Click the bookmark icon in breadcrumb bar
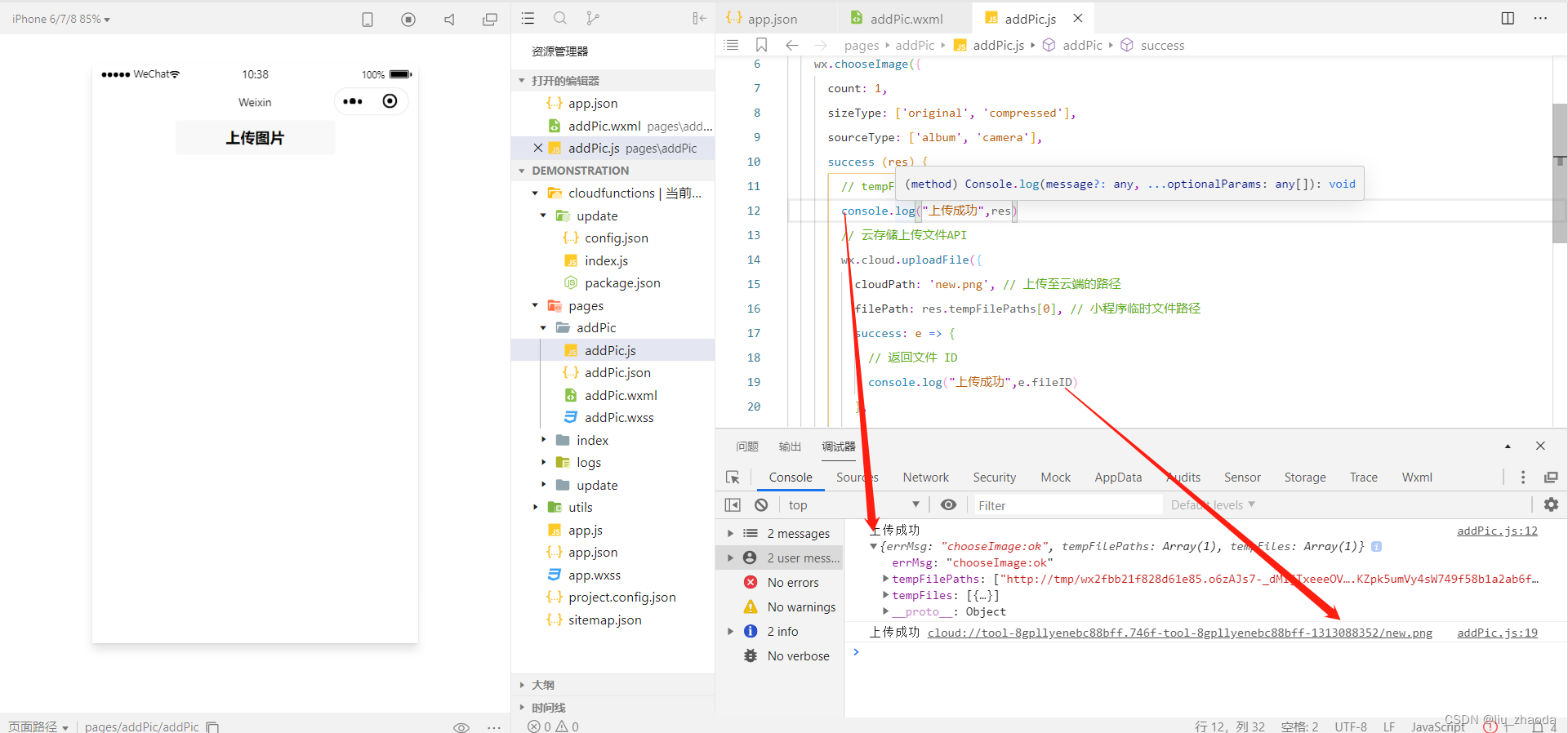1568x733 pixels. 761,45
